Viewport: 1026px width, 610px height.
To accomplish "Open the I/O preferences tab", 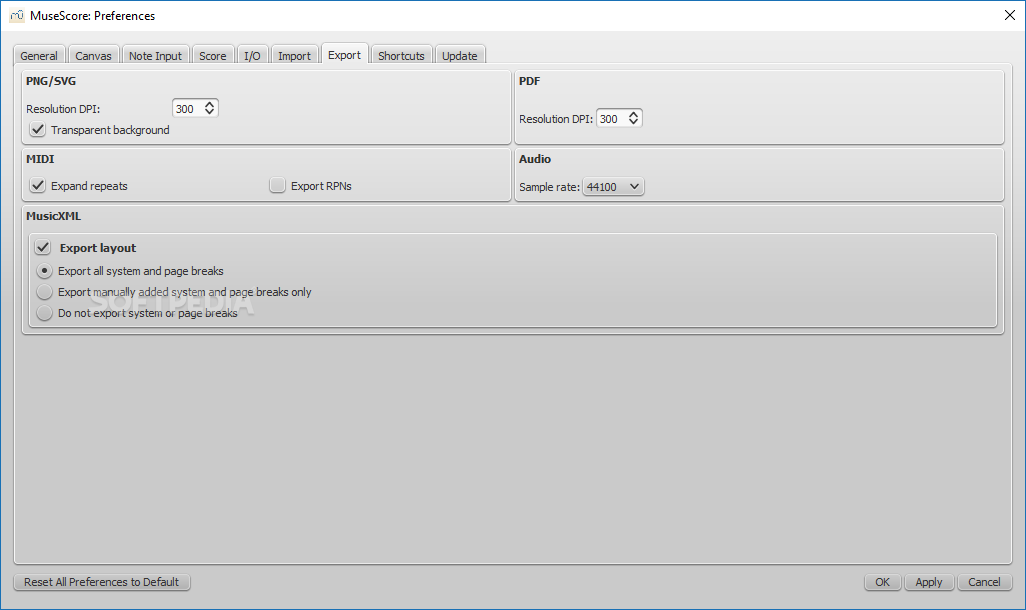I will point(252,56).
